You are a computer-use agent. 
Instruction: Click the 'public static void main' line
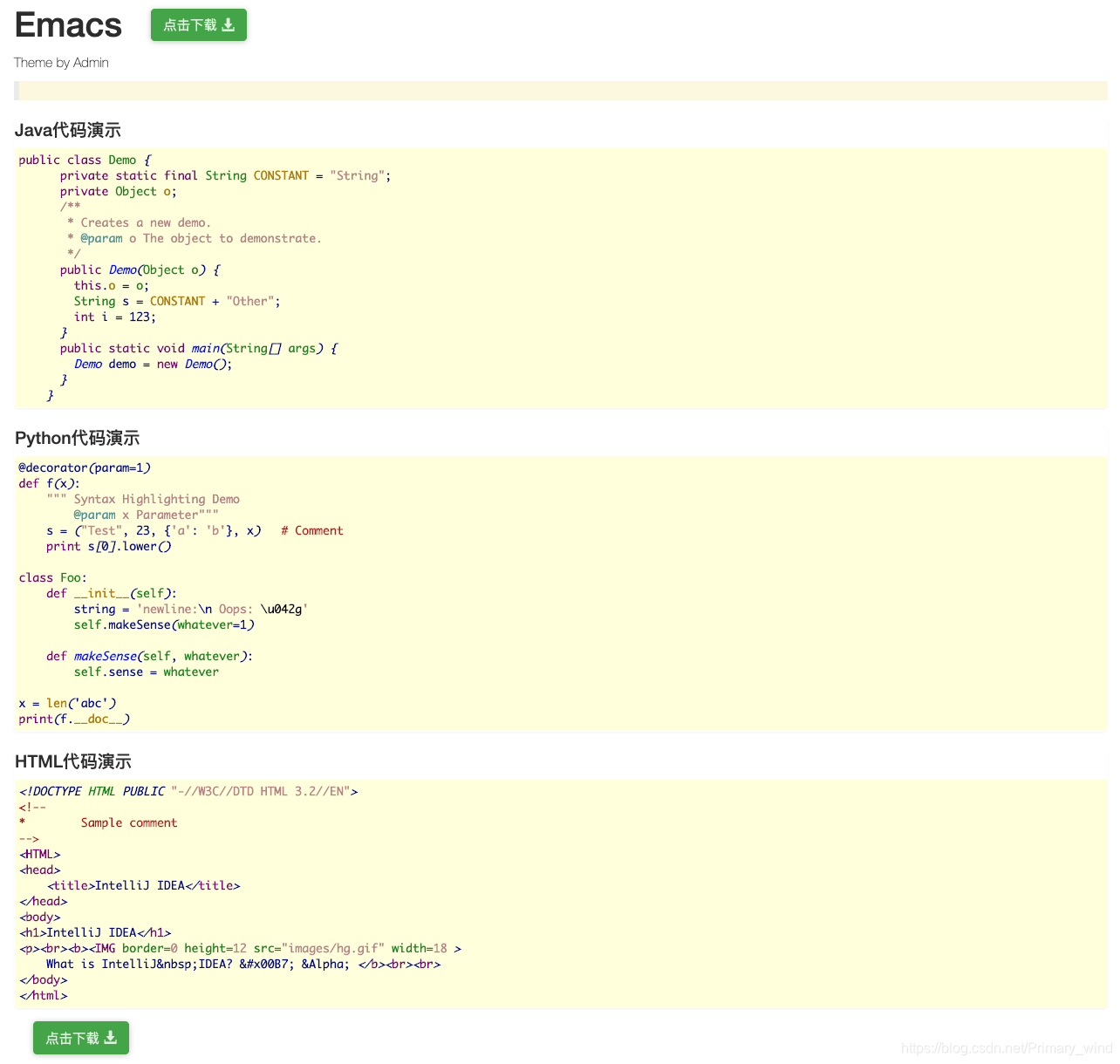pyautogui.click(x=199, y=349)
